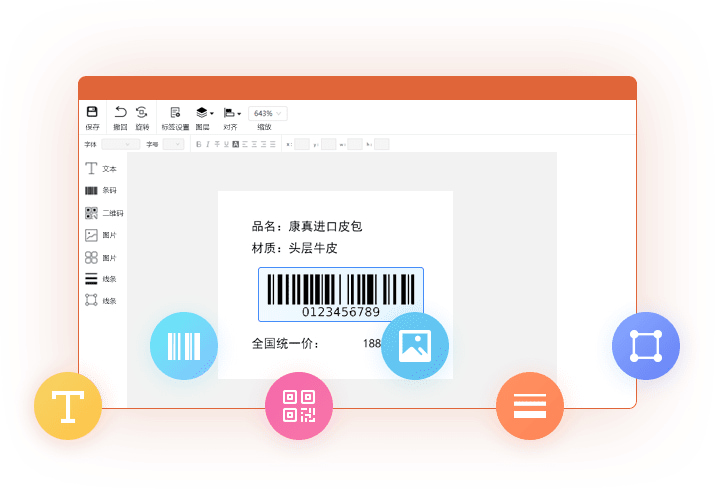Click the x position input field
This screenshot has width=715, height=489.
[x=302, y=145]
